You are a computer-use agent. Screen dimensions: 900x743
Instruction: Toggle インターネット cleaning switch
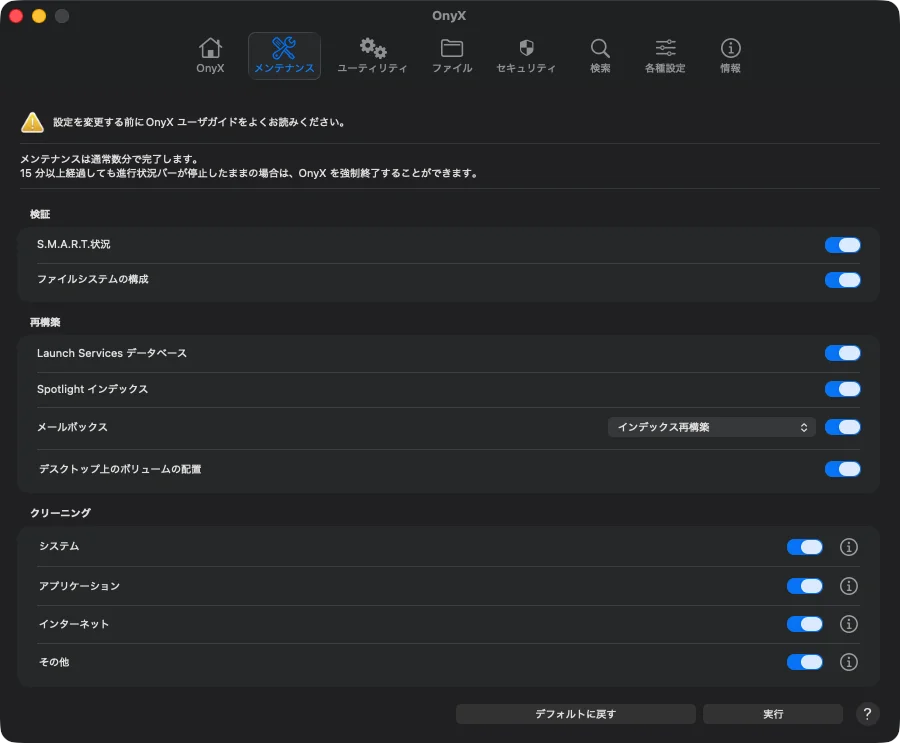tap(804, 624)
